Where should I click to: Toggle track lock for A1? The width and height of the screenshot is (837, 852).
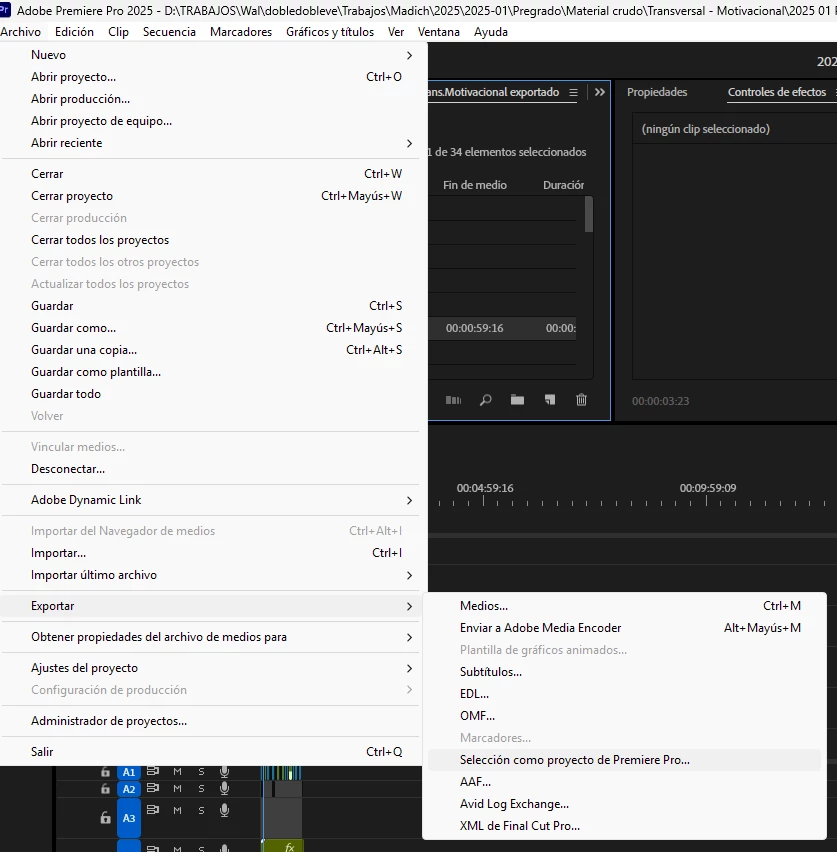point(105,772)
